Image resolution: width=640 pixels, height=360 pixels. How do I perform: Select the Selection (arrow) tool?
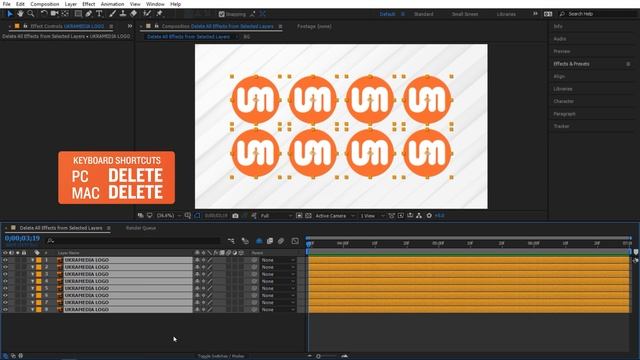tap(10, 13)
